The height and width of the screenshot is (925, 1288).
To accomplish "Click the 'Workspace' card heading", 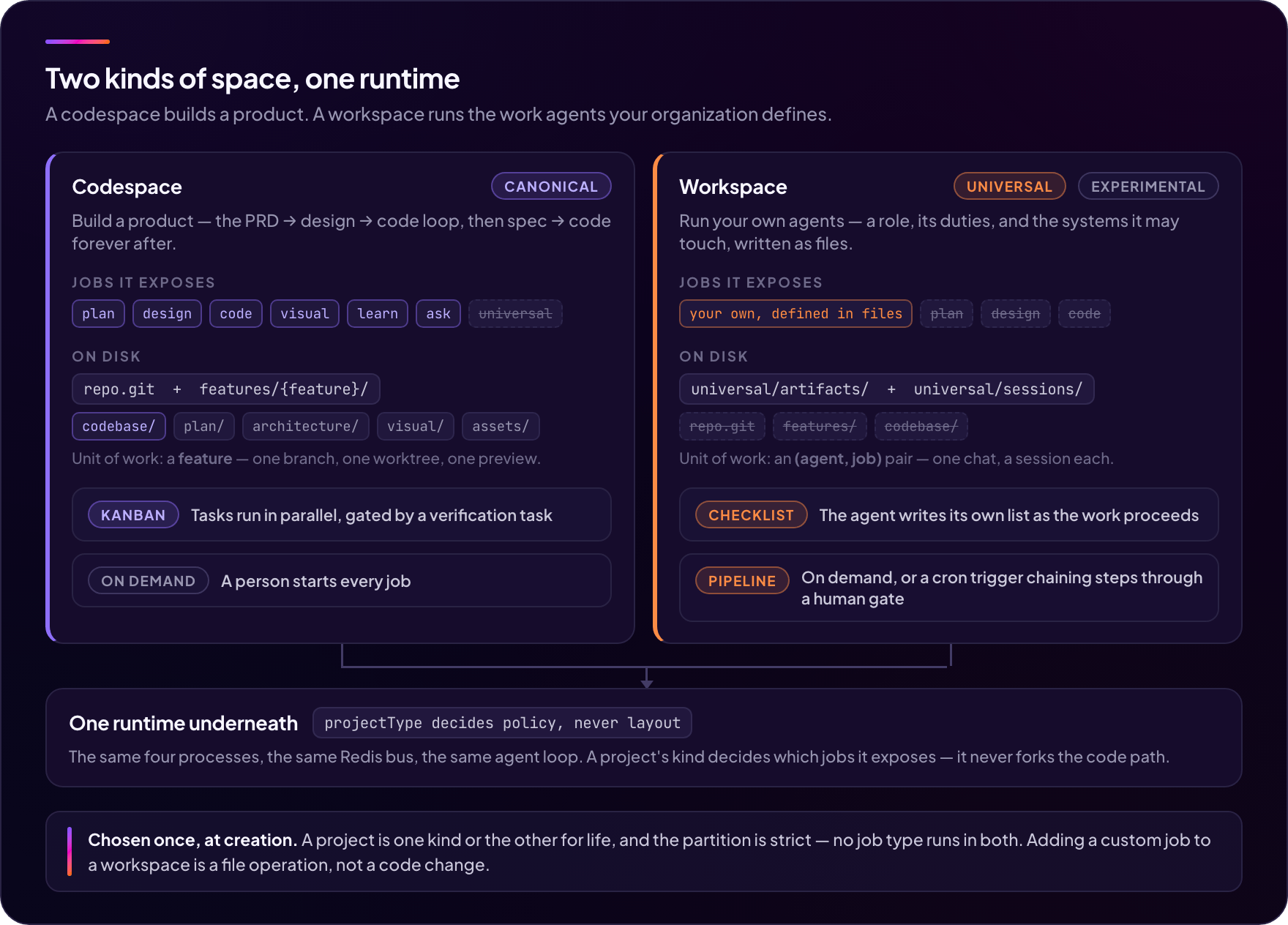I will click(733, 187).
